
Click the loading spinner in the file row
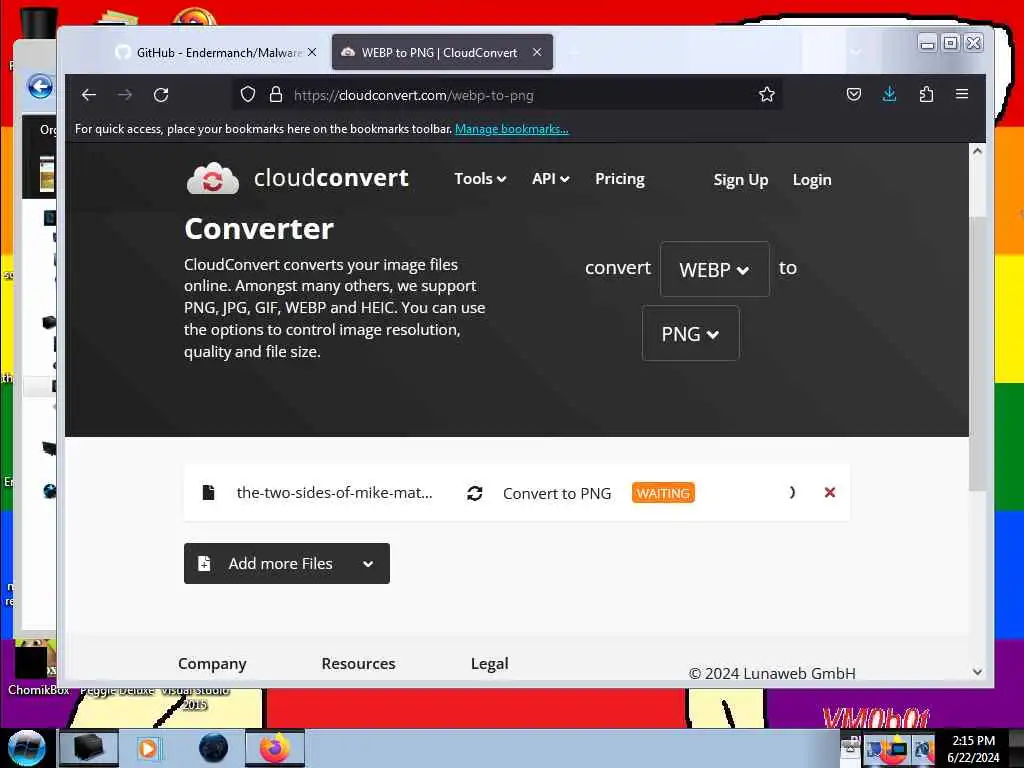[x=792, y=492]
